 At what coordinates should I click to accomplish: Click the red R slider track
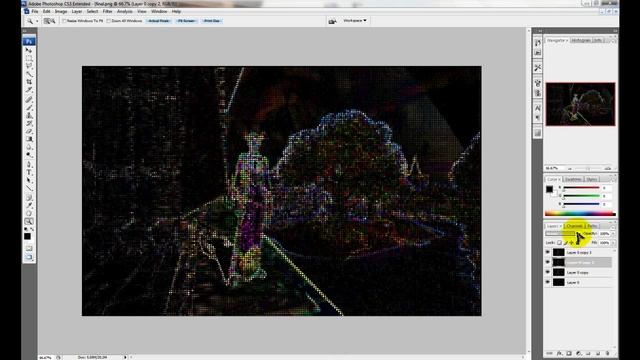click(581, 188)
